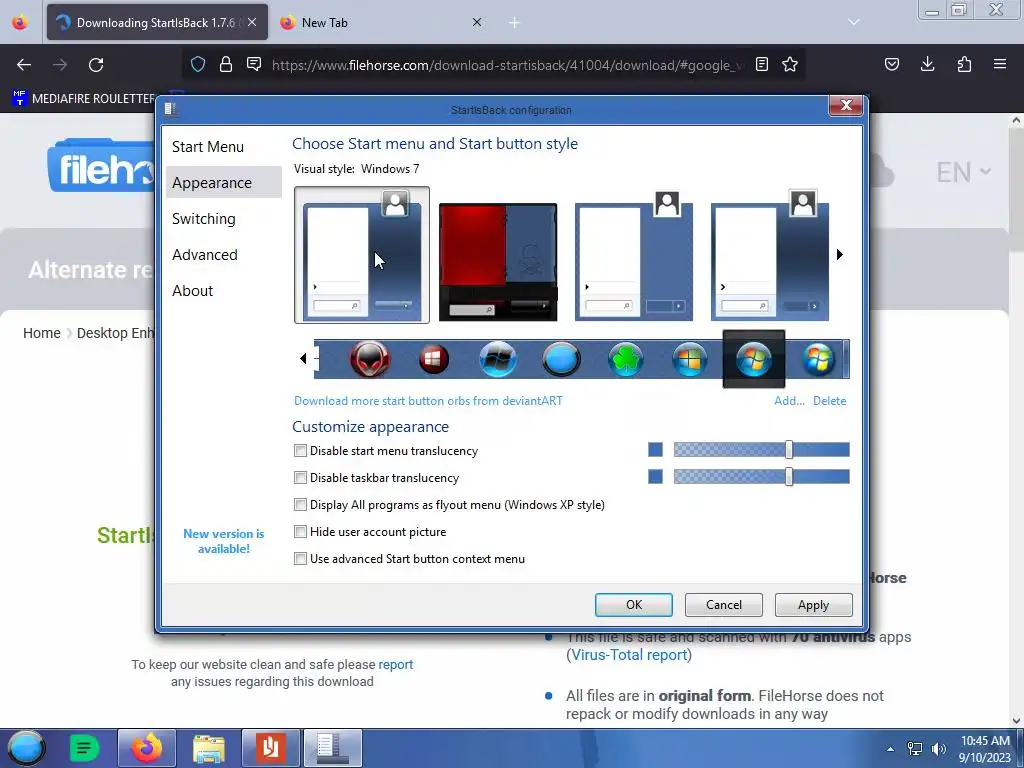Select the glossy Windows 7 orb beside the clover
Viewport: 1024px width, 768px height.
click(690, 359)
